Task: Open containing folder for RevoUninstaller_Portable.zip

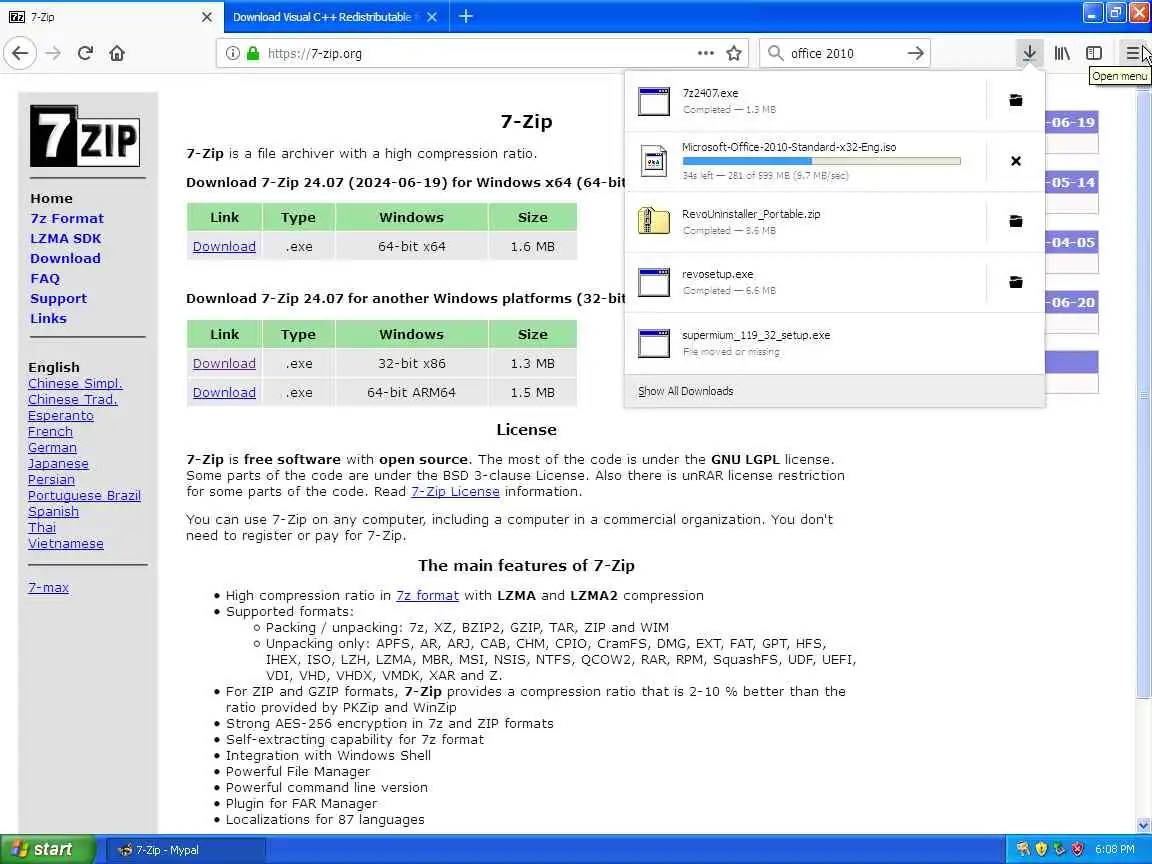Action: [1015, 221]
